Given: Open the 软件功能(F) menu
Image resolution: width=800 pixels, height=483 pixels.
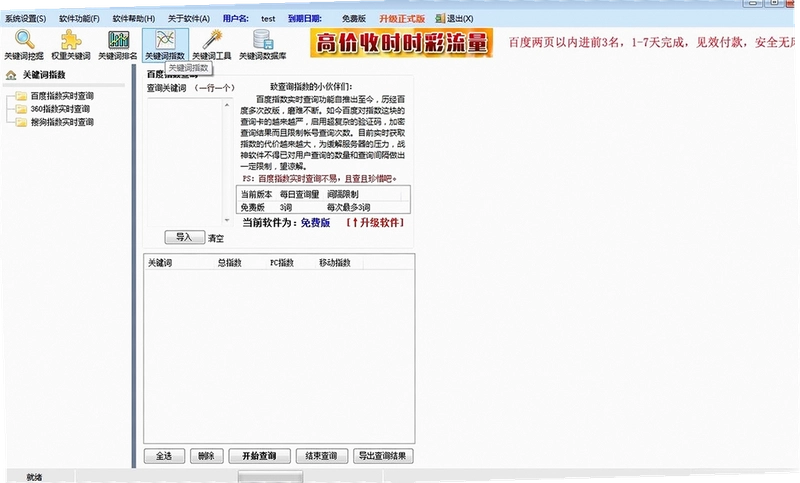Looking at the screenshot, I should click(x=79, y=18).
